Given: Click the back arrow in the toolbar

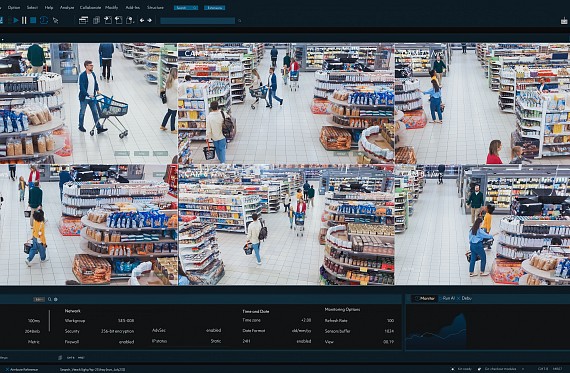Looking at the screenshot, I should click(142, 21).
